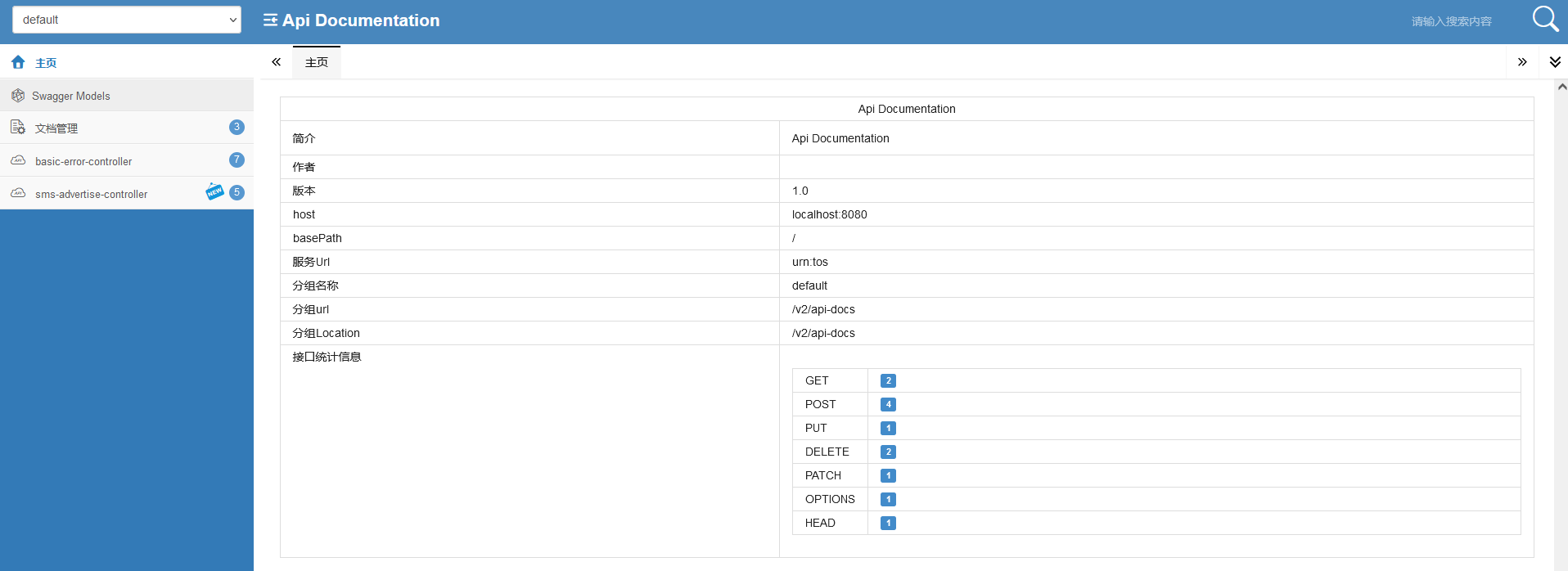This screenshot has width=1568, height=571.
Task: Click the Api Documentation header title
Action: pyautogui.click(x=361, y=20)
